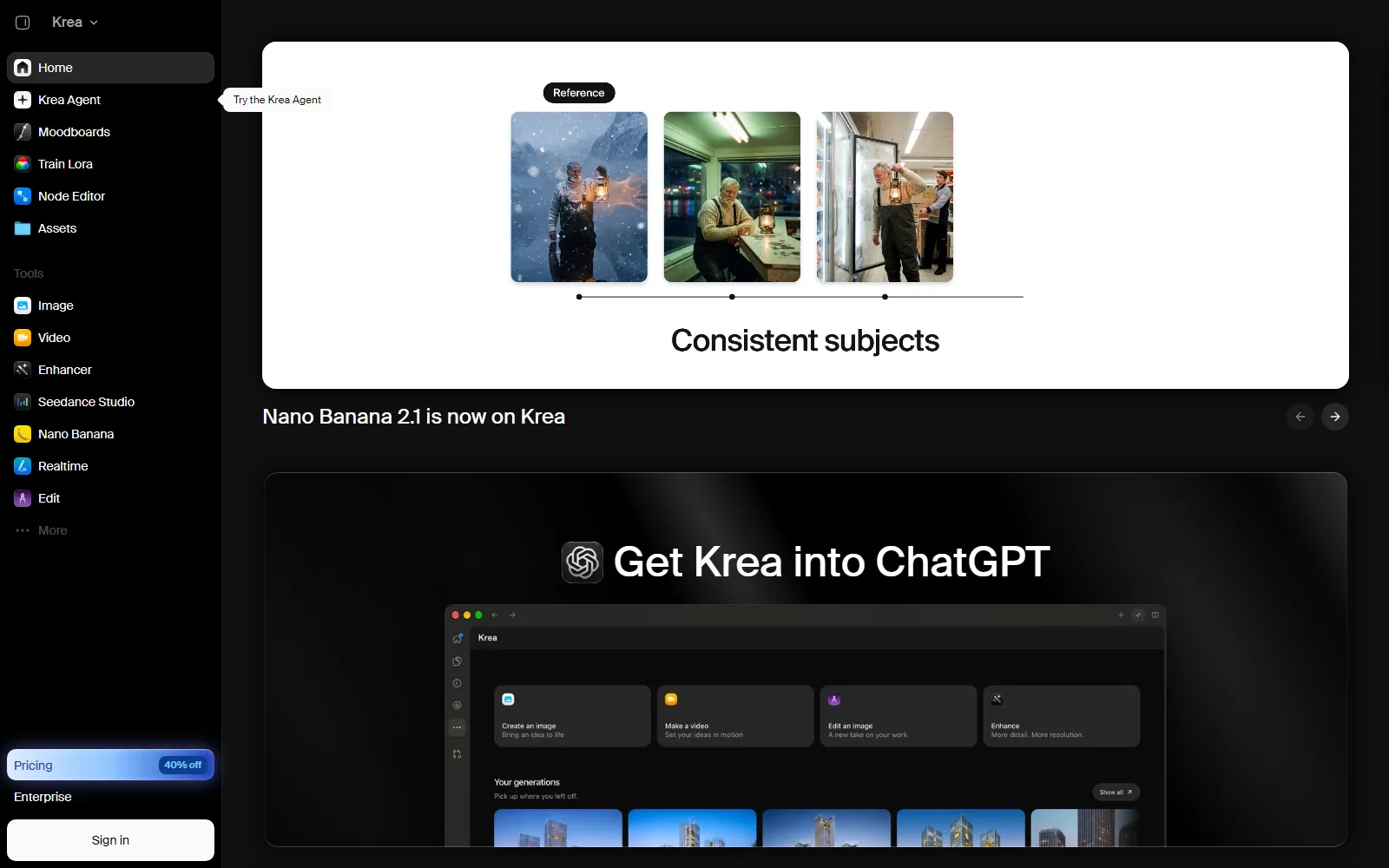
Task: Select the Edit tool icon
Action: pyautogui.click(x=23, y=498)
